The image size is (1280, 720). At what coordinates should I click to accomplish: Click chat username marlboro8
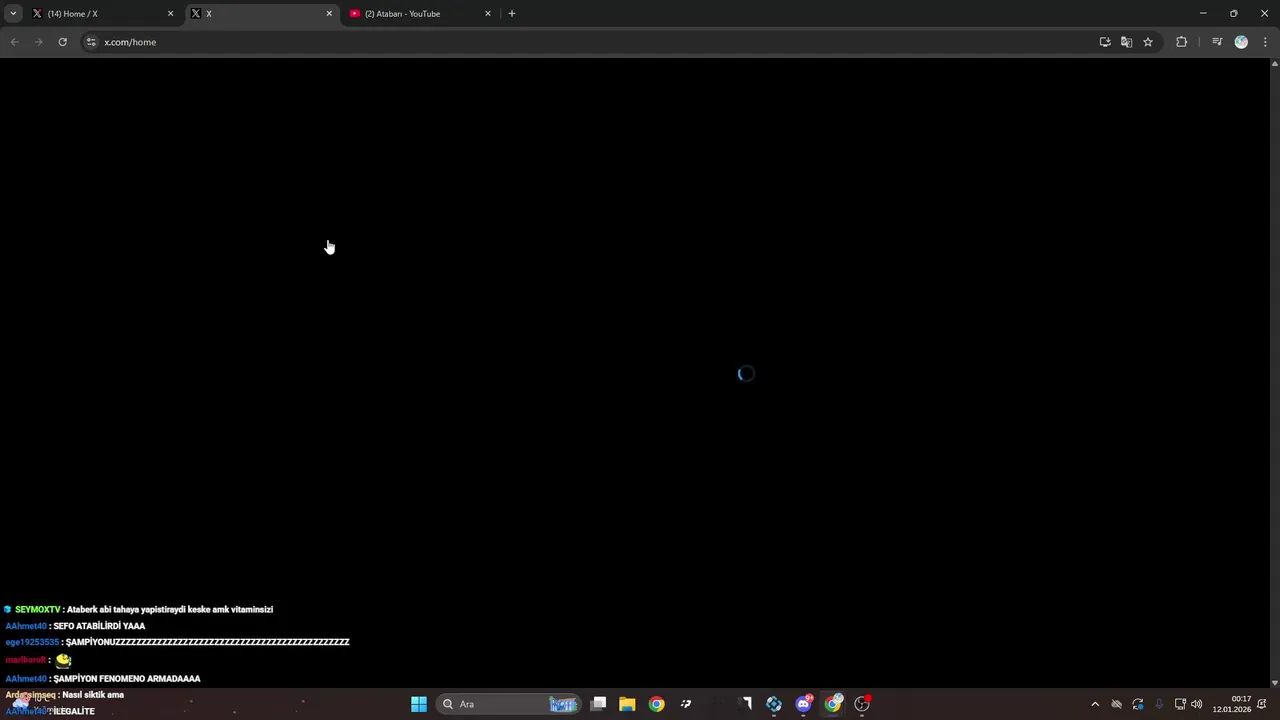click(26, 660)
